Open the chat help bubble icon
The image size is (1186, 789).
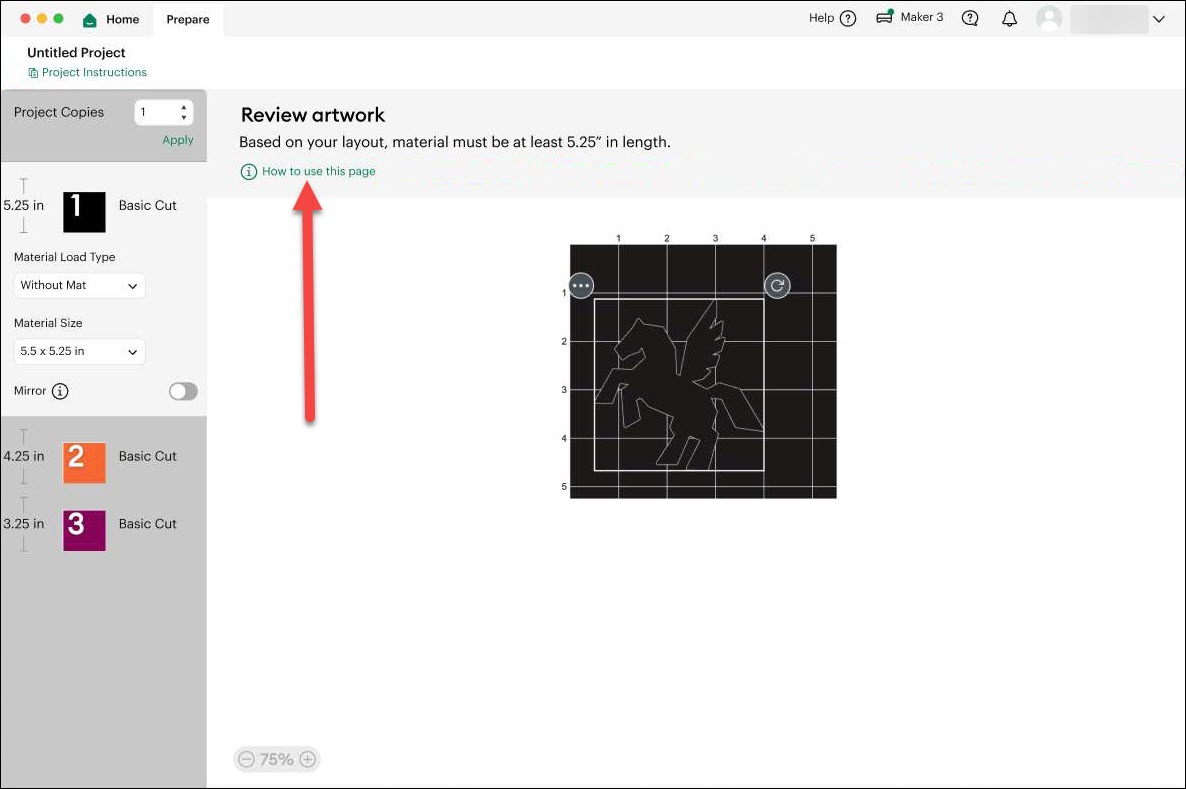pos(970,18)
